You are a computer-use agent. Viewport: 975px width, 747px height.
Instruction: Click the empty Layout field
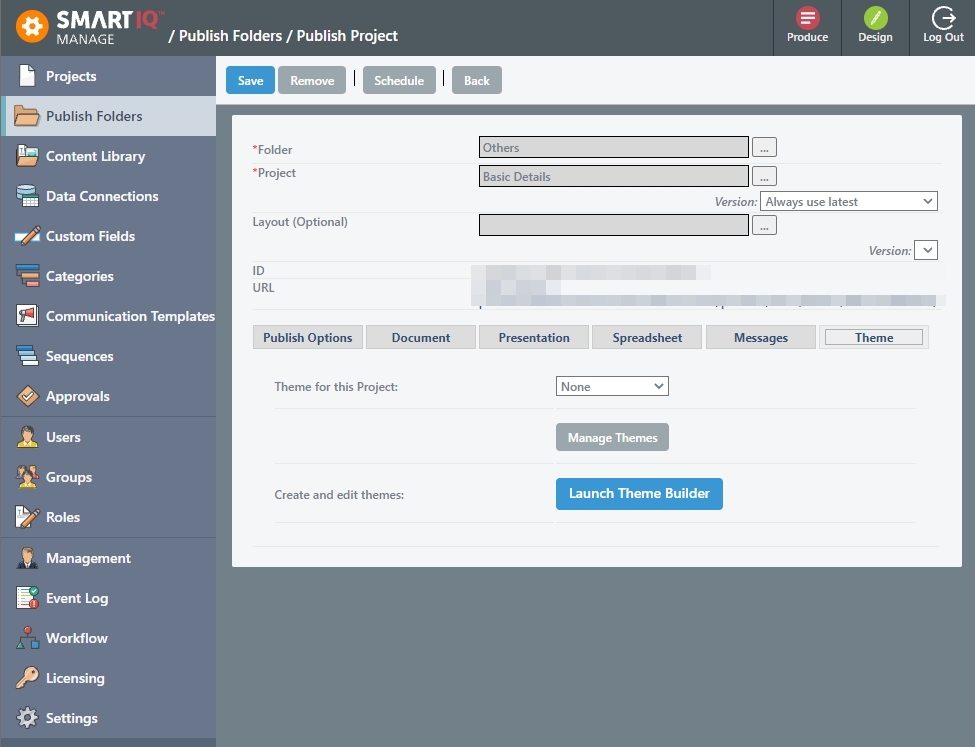(614, 225)
